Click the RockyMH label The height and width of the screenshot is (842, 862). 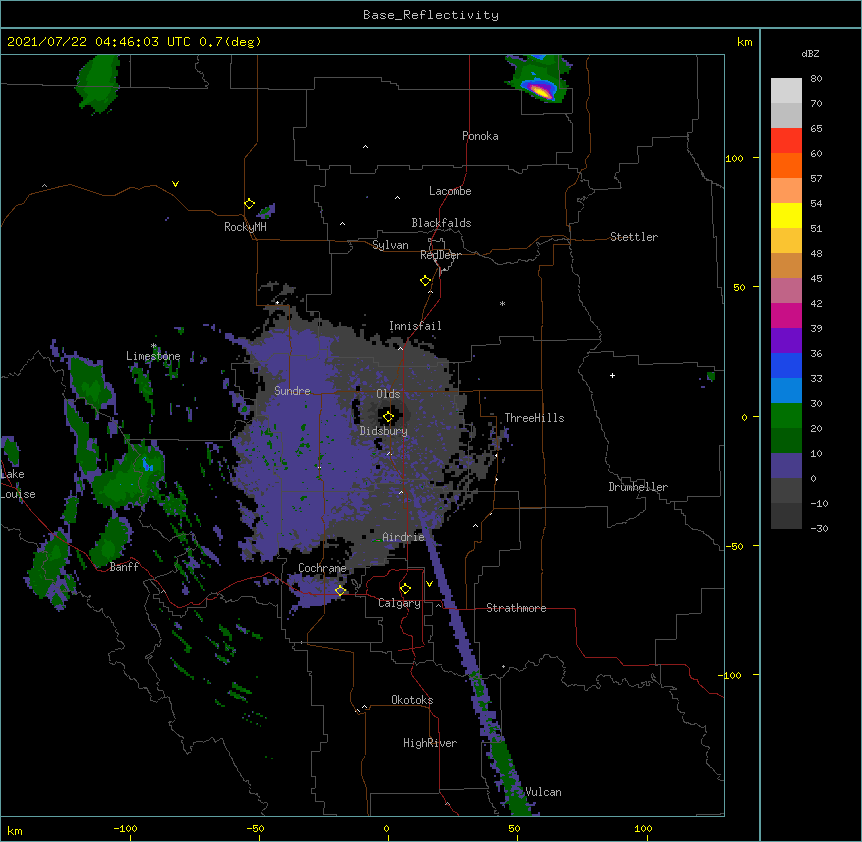click(x=245, y=227)
